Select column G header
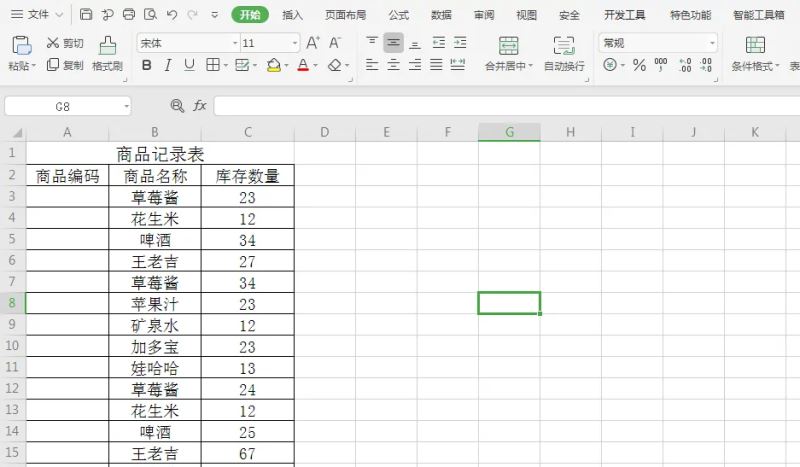Image resolution: width=800 pixels, height=467 pixels. tap(509, 132)
